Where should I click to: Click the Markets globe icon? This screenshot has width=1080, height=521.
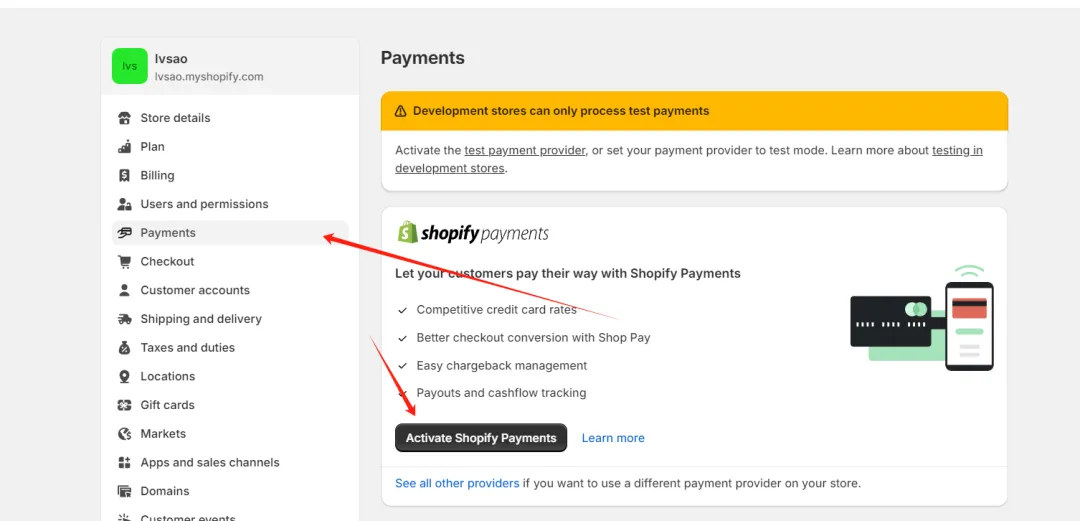pyautogui.click(x=124, y=434)
